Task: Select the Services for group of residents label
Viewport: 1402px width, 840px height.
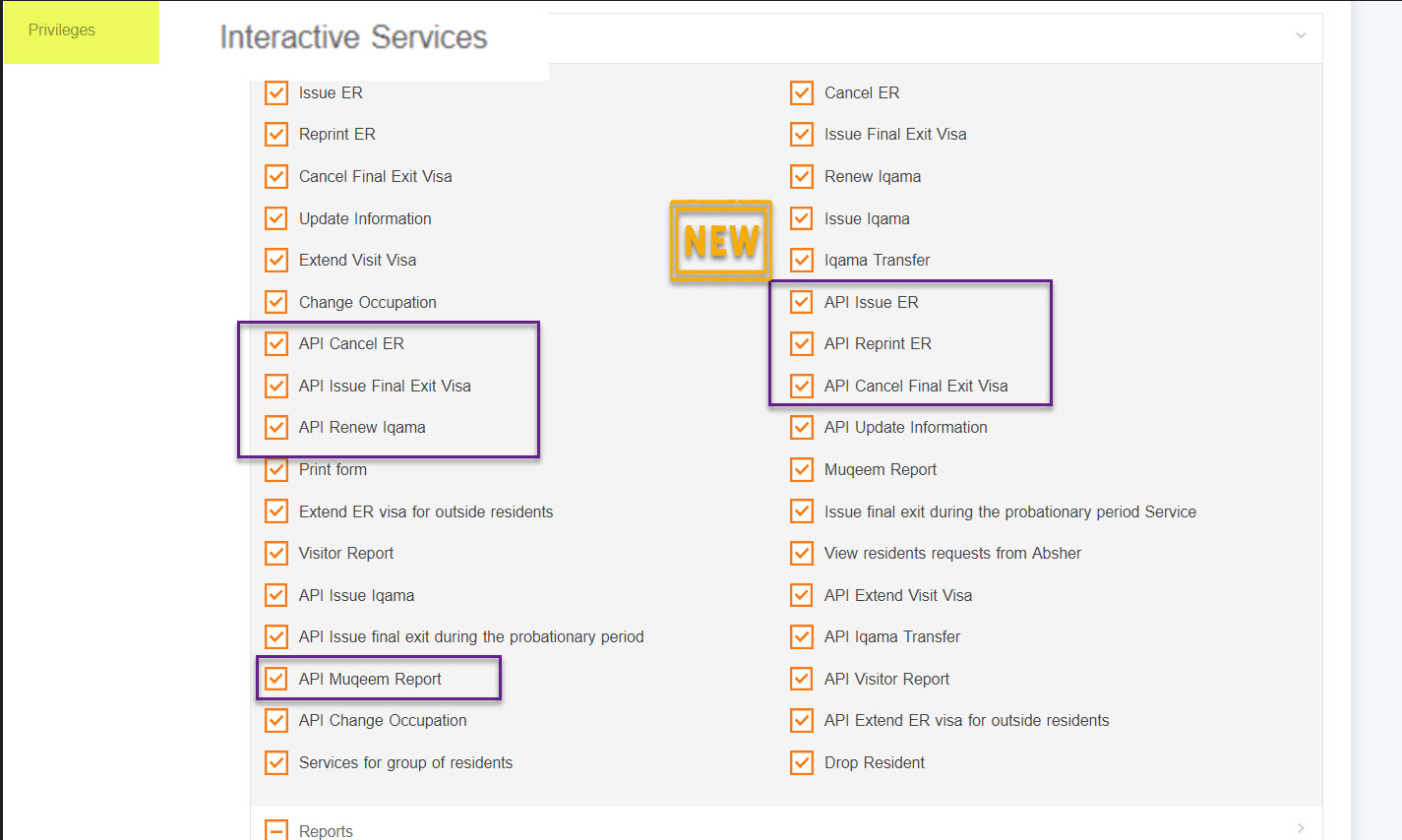Action: pos(405,763)
